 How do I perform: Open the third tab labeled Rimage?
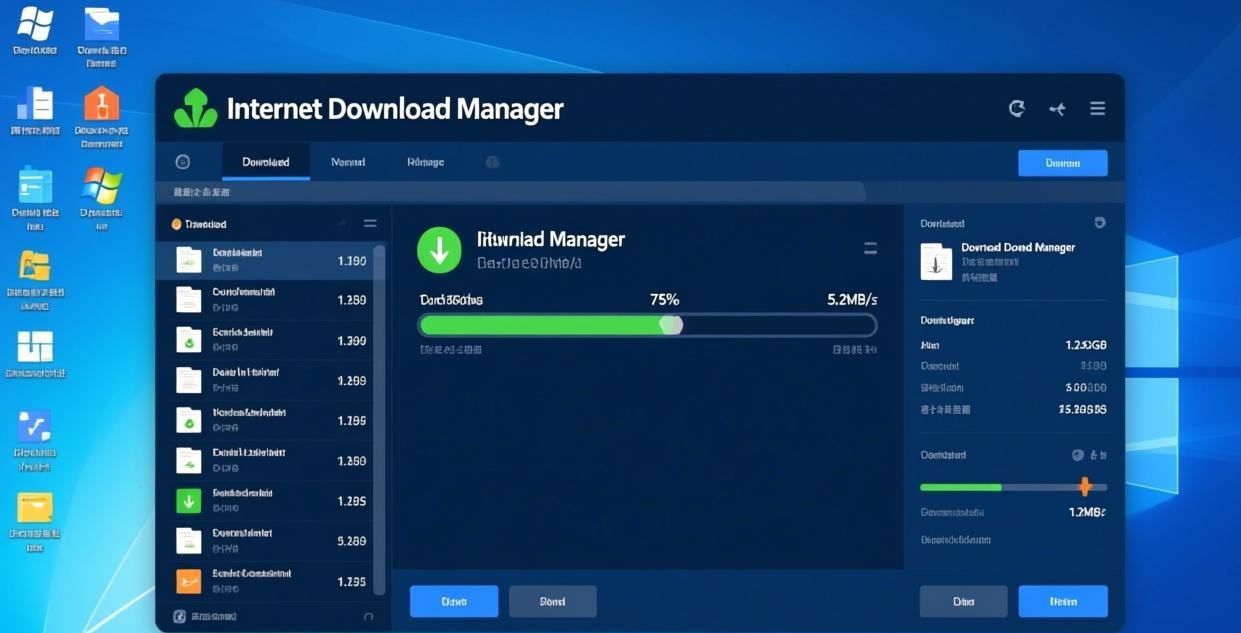coord(425,162)
